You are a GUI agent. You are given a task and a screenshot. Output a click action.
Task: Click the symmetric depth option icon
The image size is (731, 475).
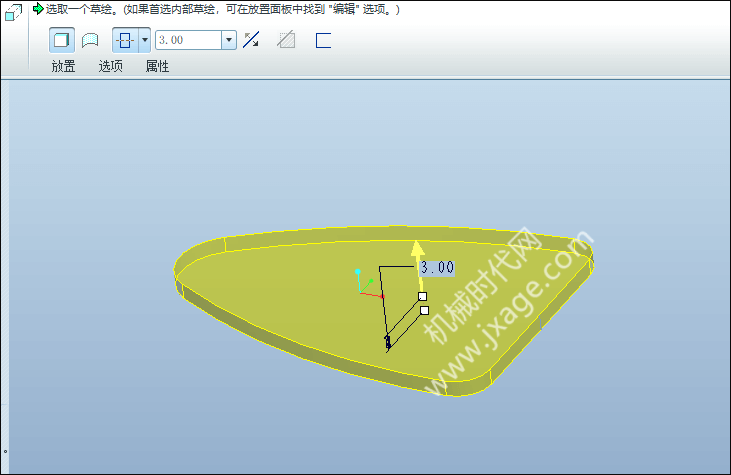(x=125, y=40)
